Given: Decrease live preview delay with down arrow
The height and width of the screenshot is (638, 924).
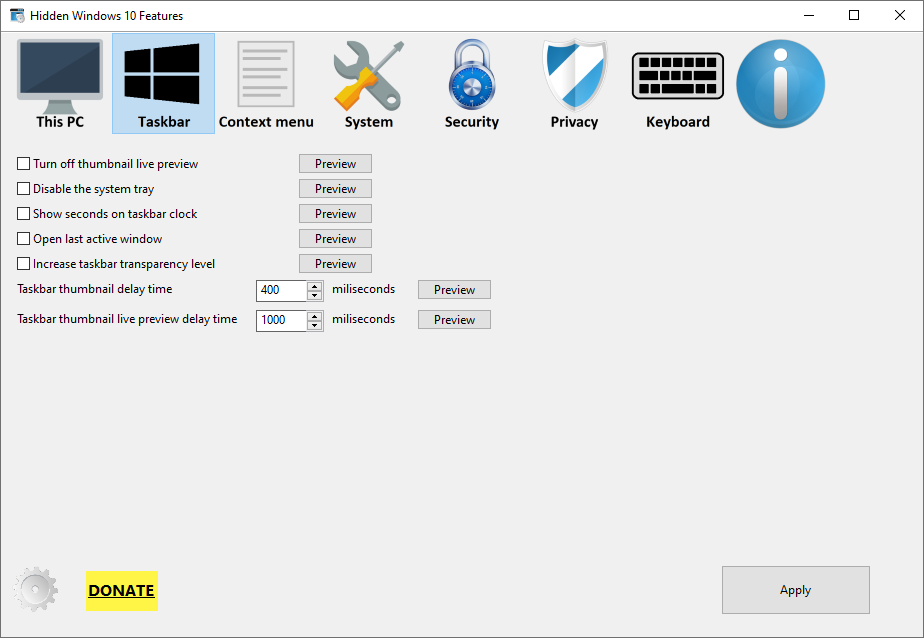Looking at the screenshot, I should point(315,325).
